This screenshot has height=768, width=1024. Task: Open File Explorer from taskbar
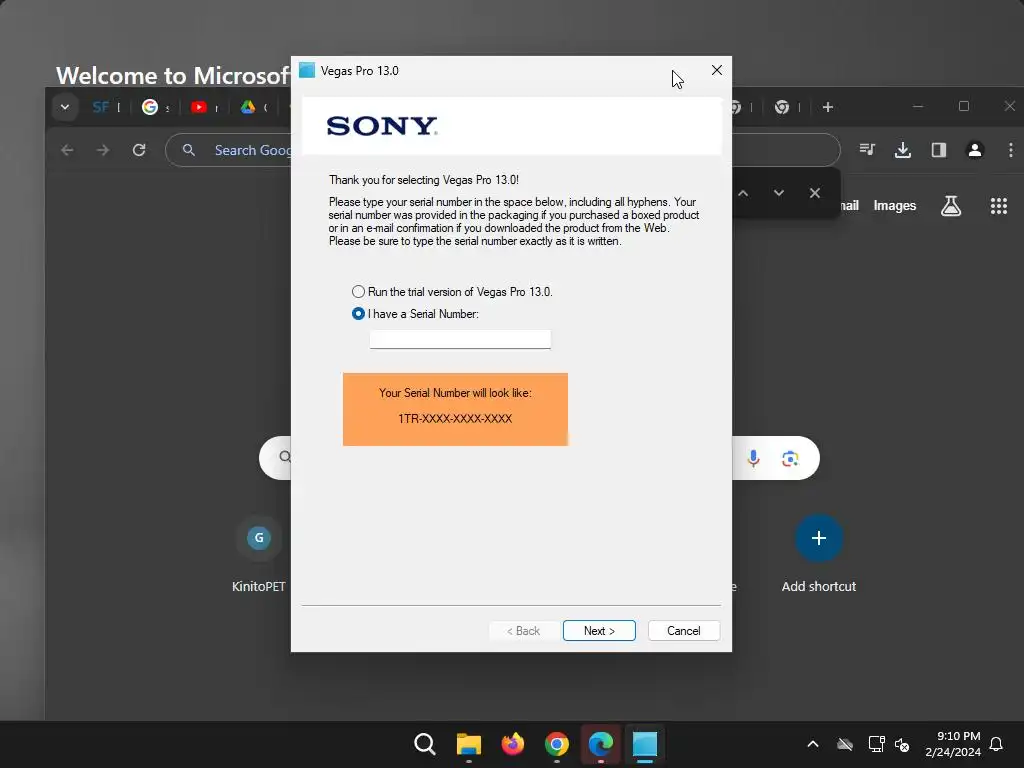coord(468,744)
